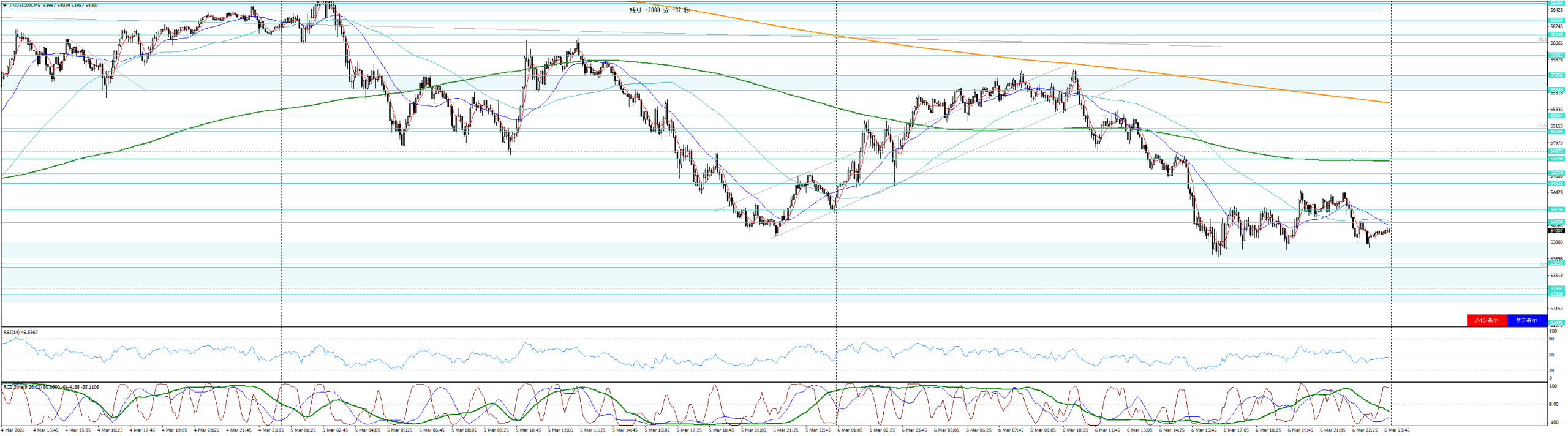Select the current price tag 54007
1568x436 pixels.
click(1556, 231)
